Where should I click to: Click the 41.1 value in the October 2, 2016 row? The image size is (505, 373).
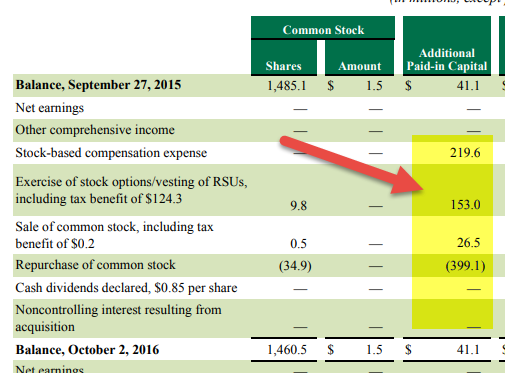coord(468,350)
